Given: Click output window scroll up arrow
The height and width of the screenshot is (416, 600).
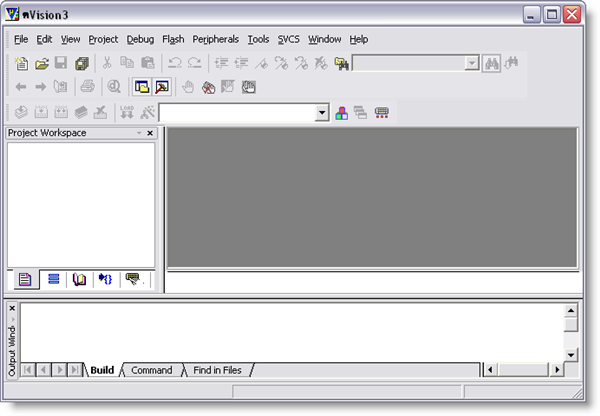Looking at the screenshot, I should [x=571, y=310].
